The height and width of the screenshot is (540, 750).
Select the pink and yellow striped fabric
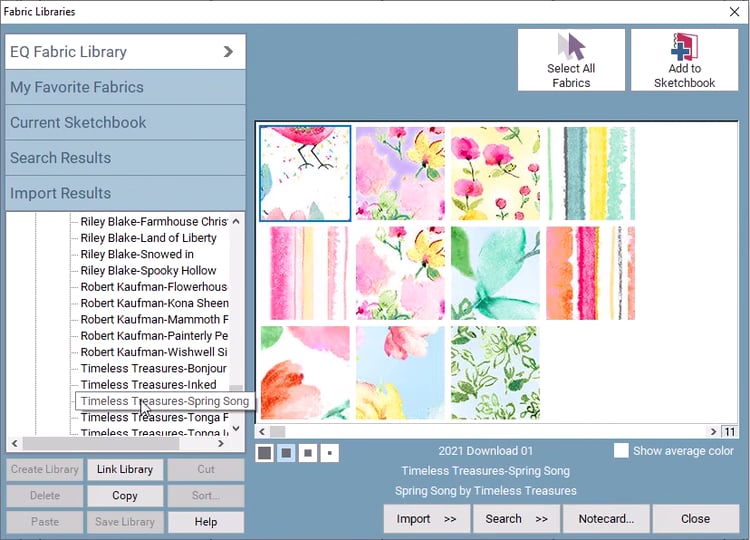point(305,273)
